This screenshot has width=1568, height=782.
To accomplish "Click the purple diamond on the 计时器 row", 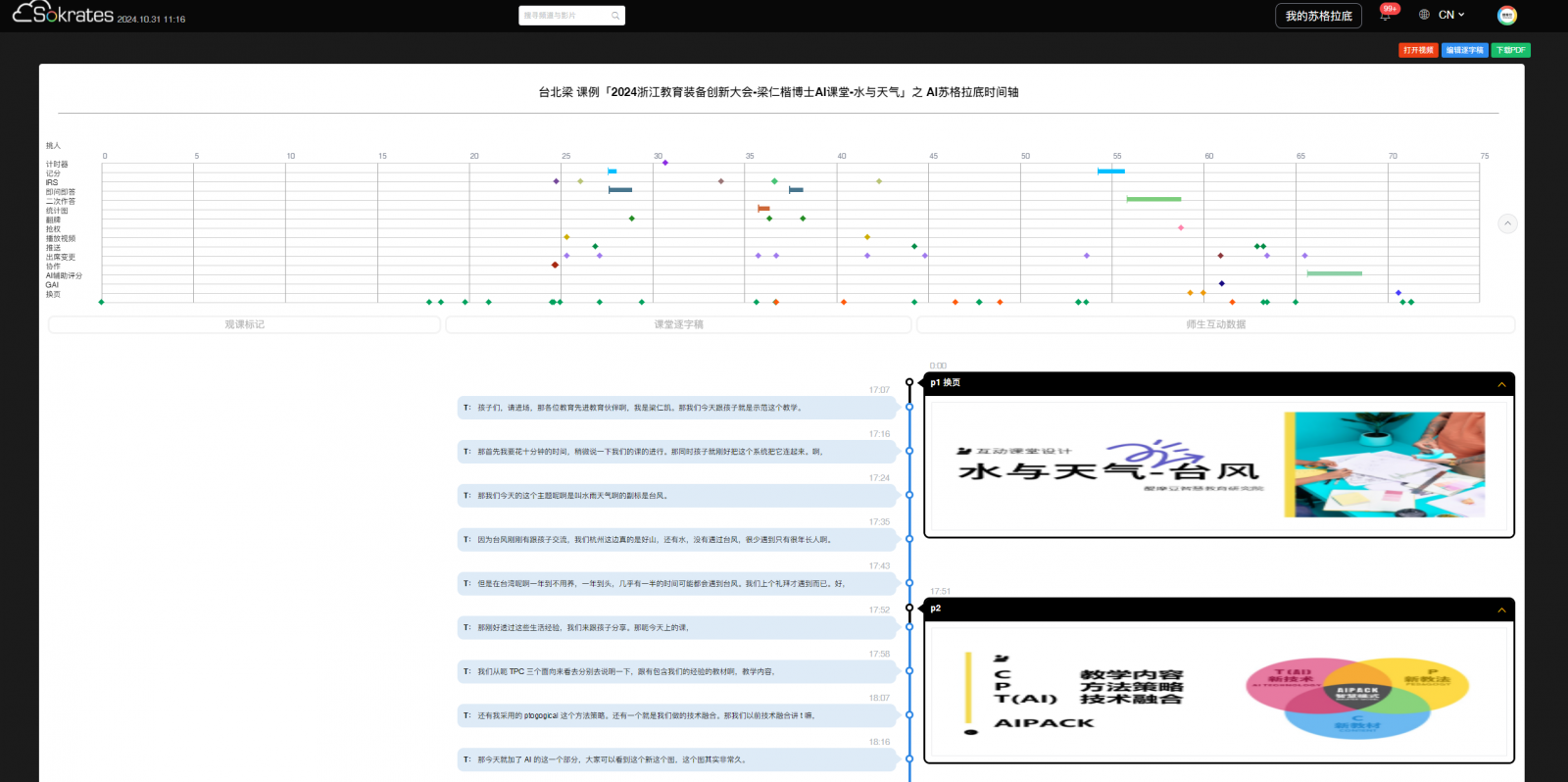I will [665, 163].
